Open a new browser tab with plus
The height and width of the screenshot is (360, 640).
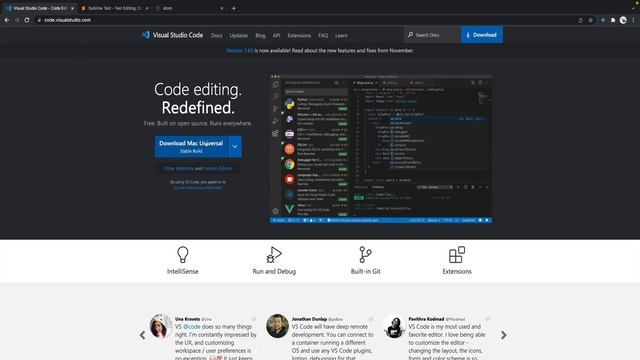click(x=233, y=8)
